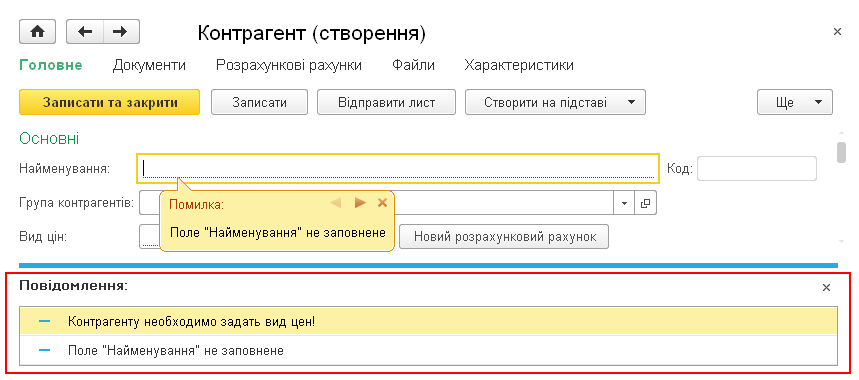Navigate forward with the right arrow

(x=121, y=32)
